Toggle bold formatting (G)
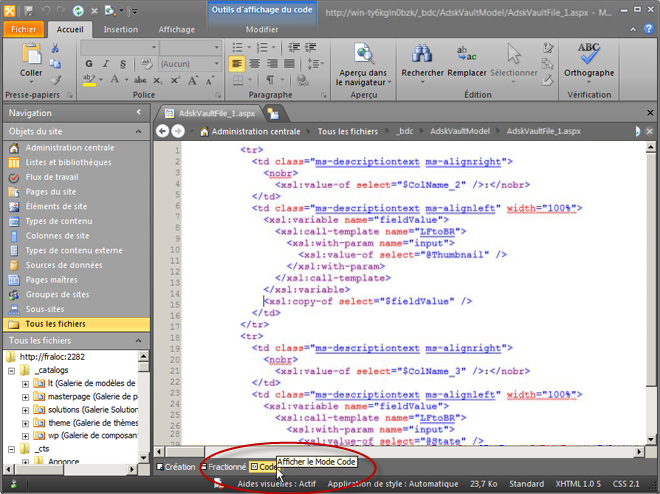 [x=89, y=64]
